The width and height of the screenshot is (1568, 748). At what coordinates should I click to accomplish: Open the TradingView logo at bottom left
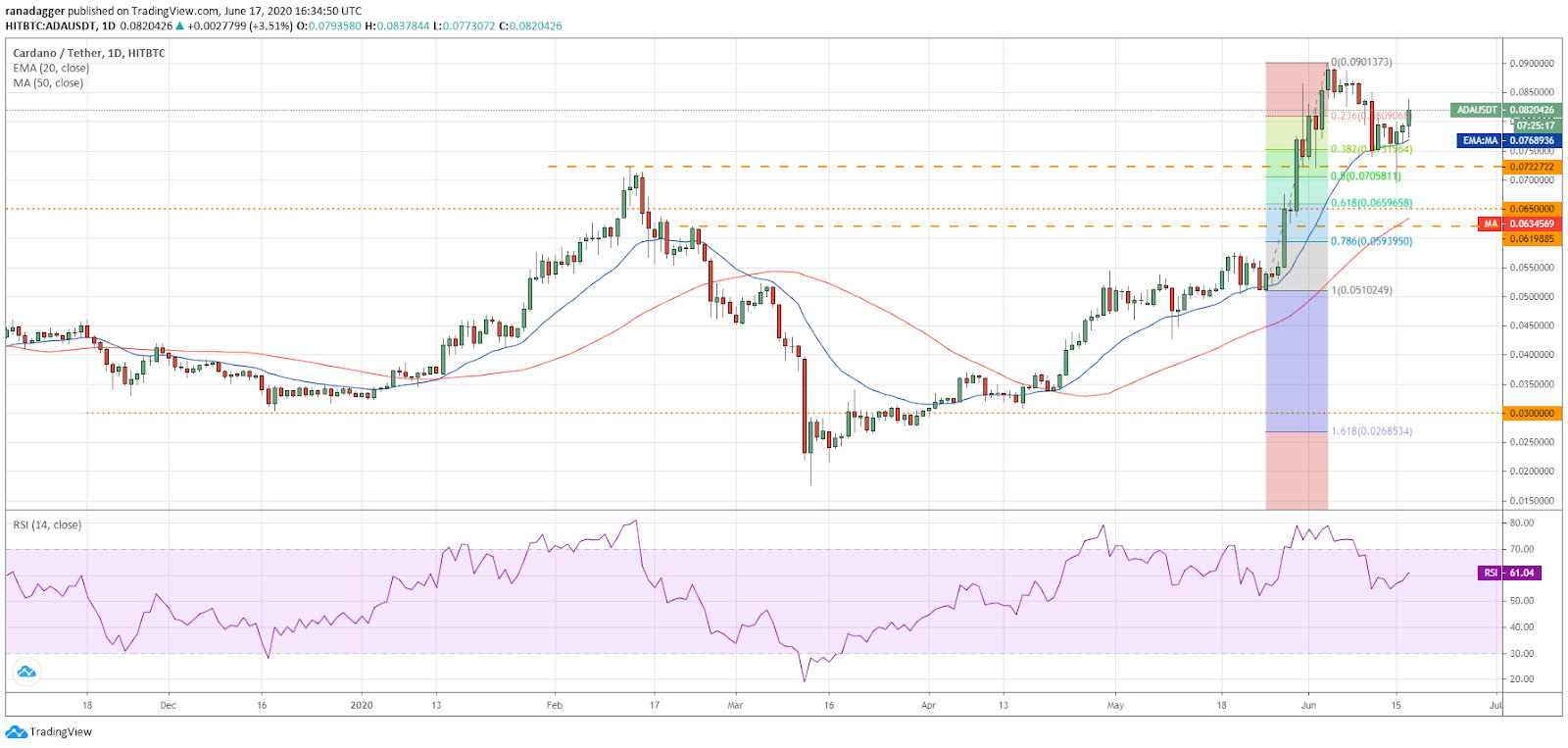[49, 731]
